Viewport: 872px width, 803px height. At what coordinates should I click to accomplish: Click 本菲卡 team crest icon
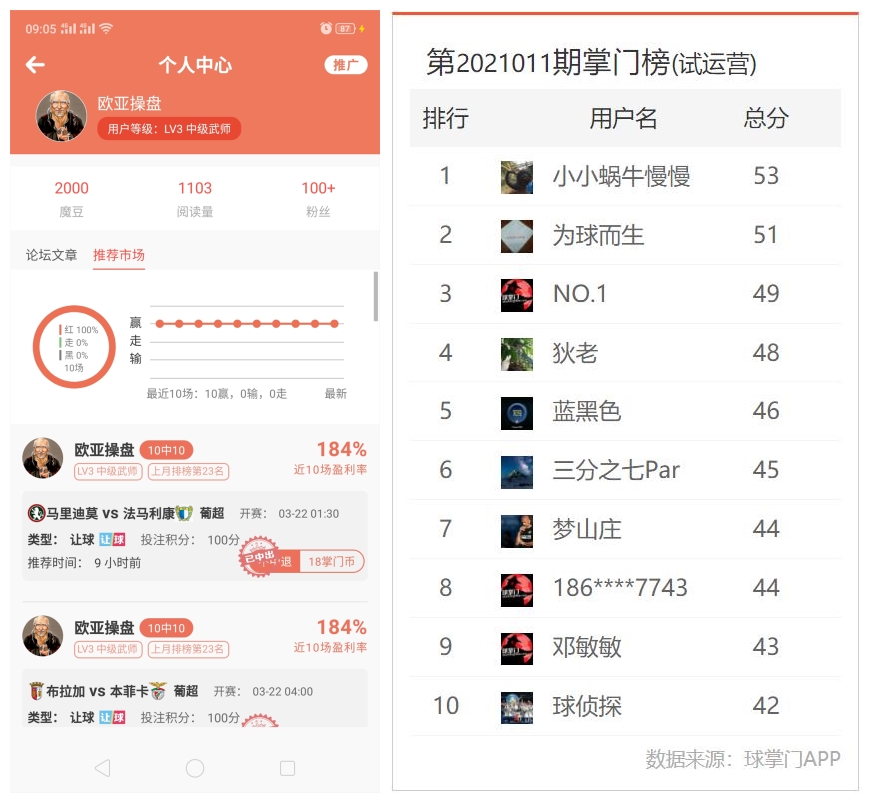click(x=158, y=691)
